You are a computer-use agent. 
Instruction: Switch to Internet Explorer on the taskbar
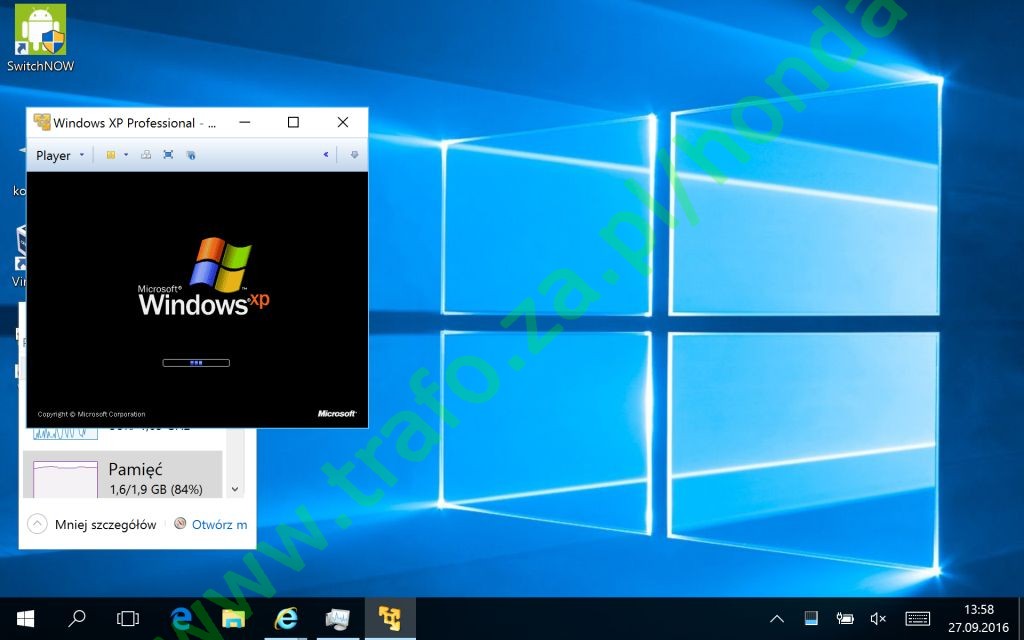pyautogui.click(x=285, y=618)
